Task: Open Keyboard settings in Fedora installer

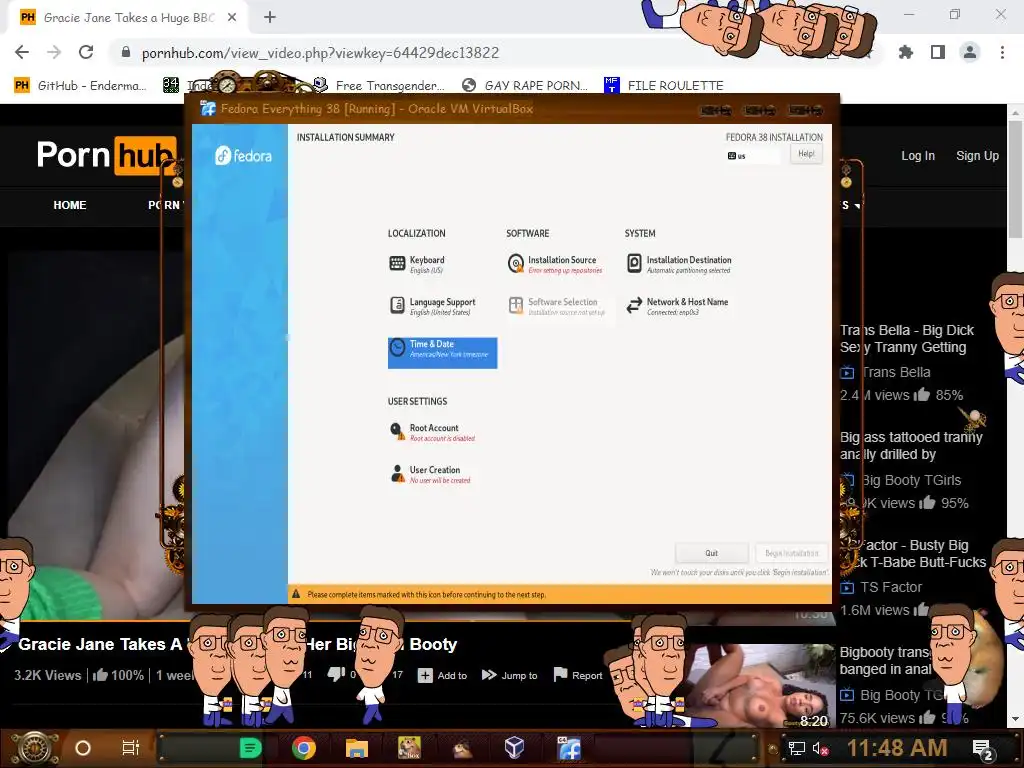Action: click(x=417, y=264)
